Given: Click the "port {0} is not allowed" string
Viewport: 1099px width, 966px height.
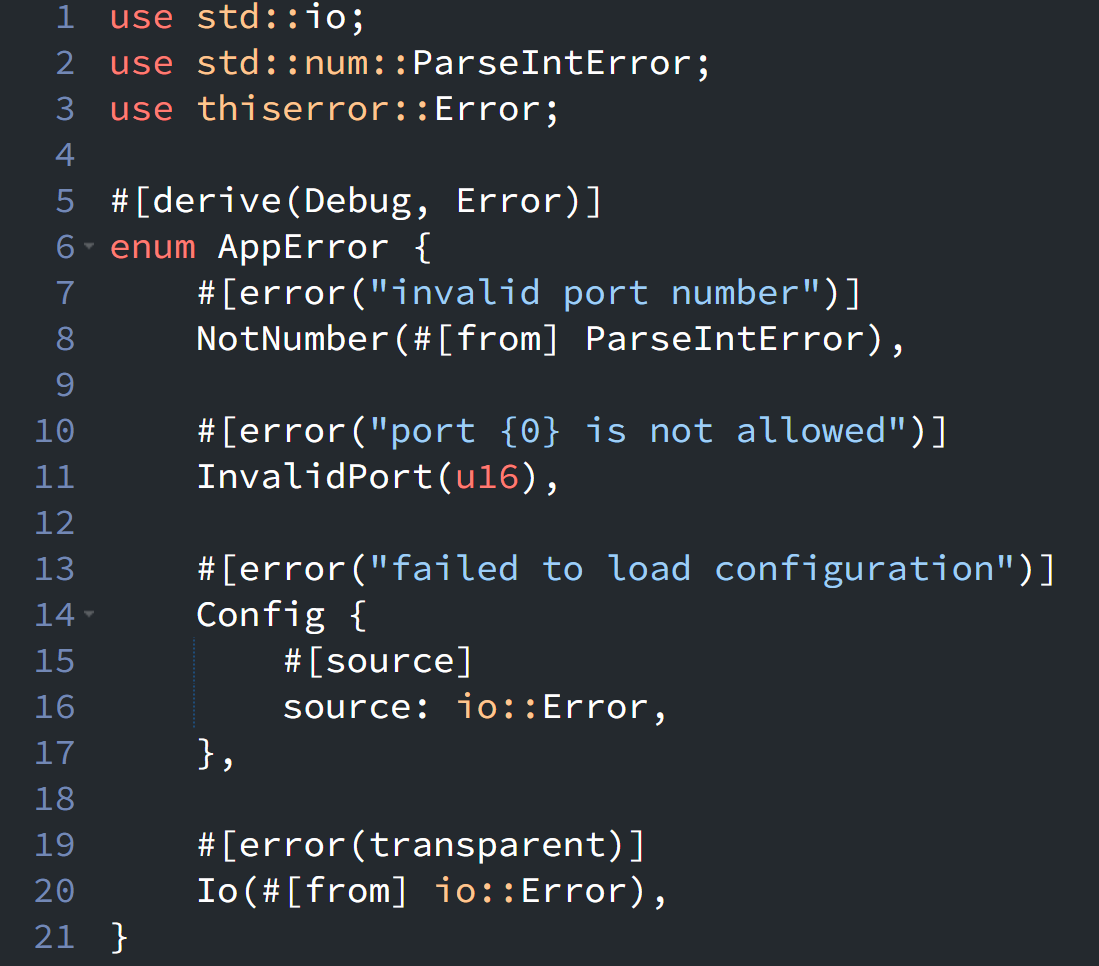Looking at the screenshot, I should click(638, 431).
